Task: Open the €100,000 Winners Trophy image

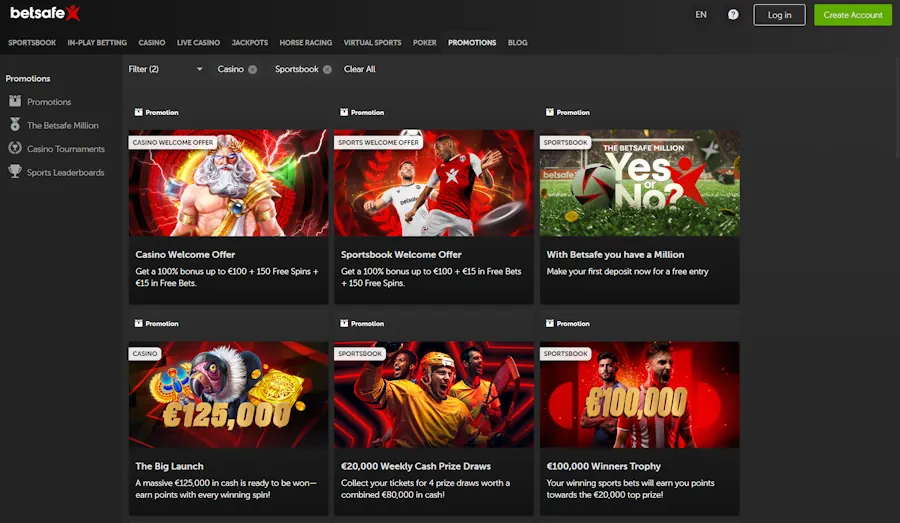Action: tap(639, 395)
